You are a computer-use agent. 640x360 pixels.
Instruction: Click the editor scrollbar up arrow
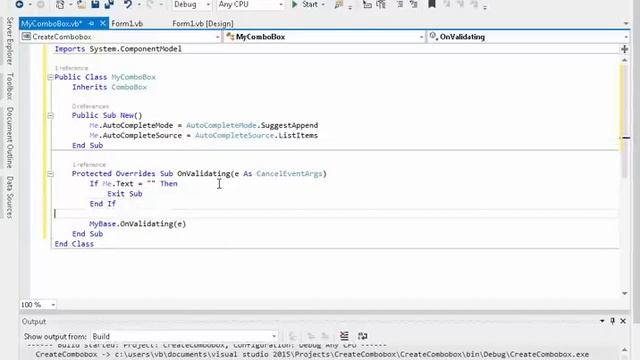tap(624, 60)
